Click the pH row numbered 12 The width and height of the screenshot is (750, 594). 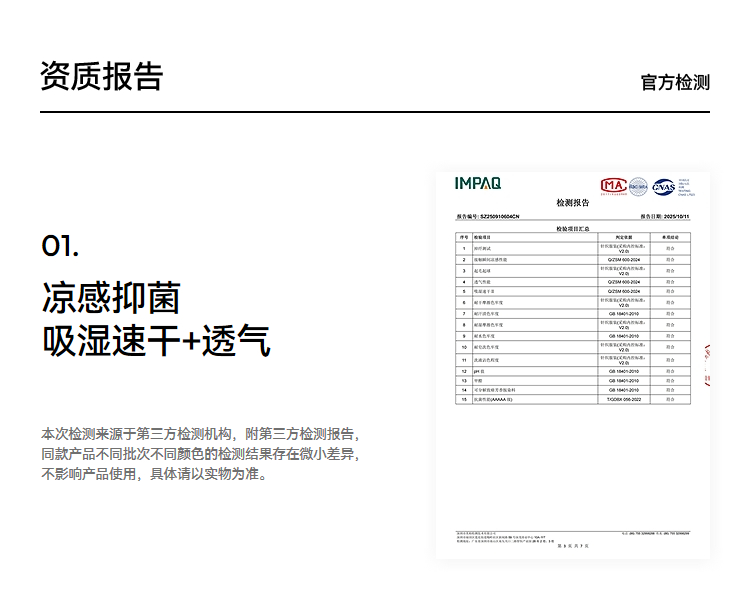pos(573,371)
